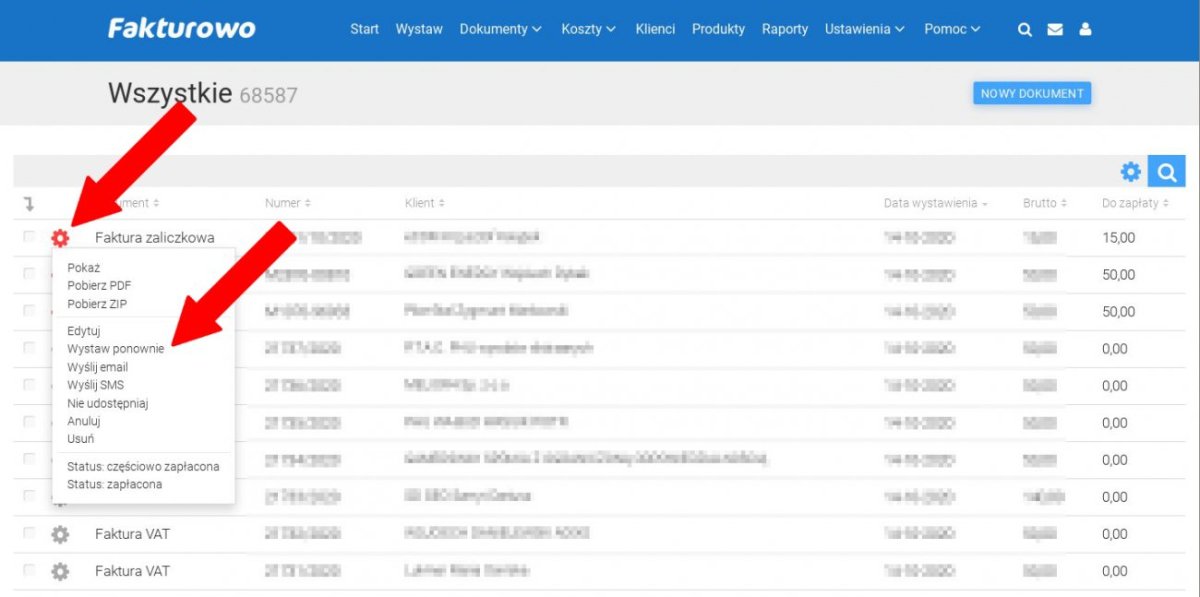
Task: Choose Usuń in the context menu
Action: tap(81, 439)
